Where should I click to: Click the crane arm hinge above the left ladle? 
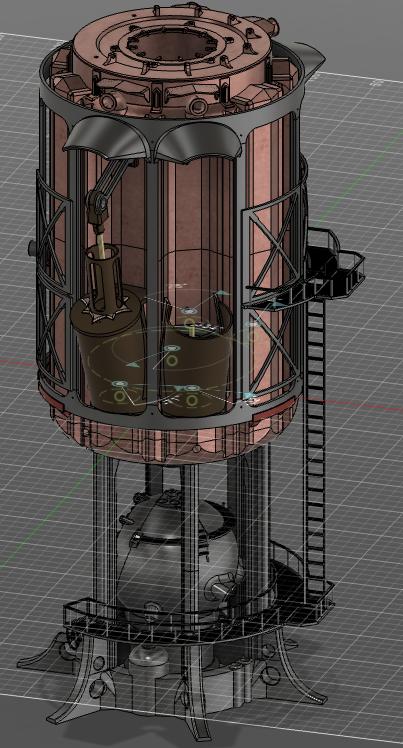click(x=98, y=205)
